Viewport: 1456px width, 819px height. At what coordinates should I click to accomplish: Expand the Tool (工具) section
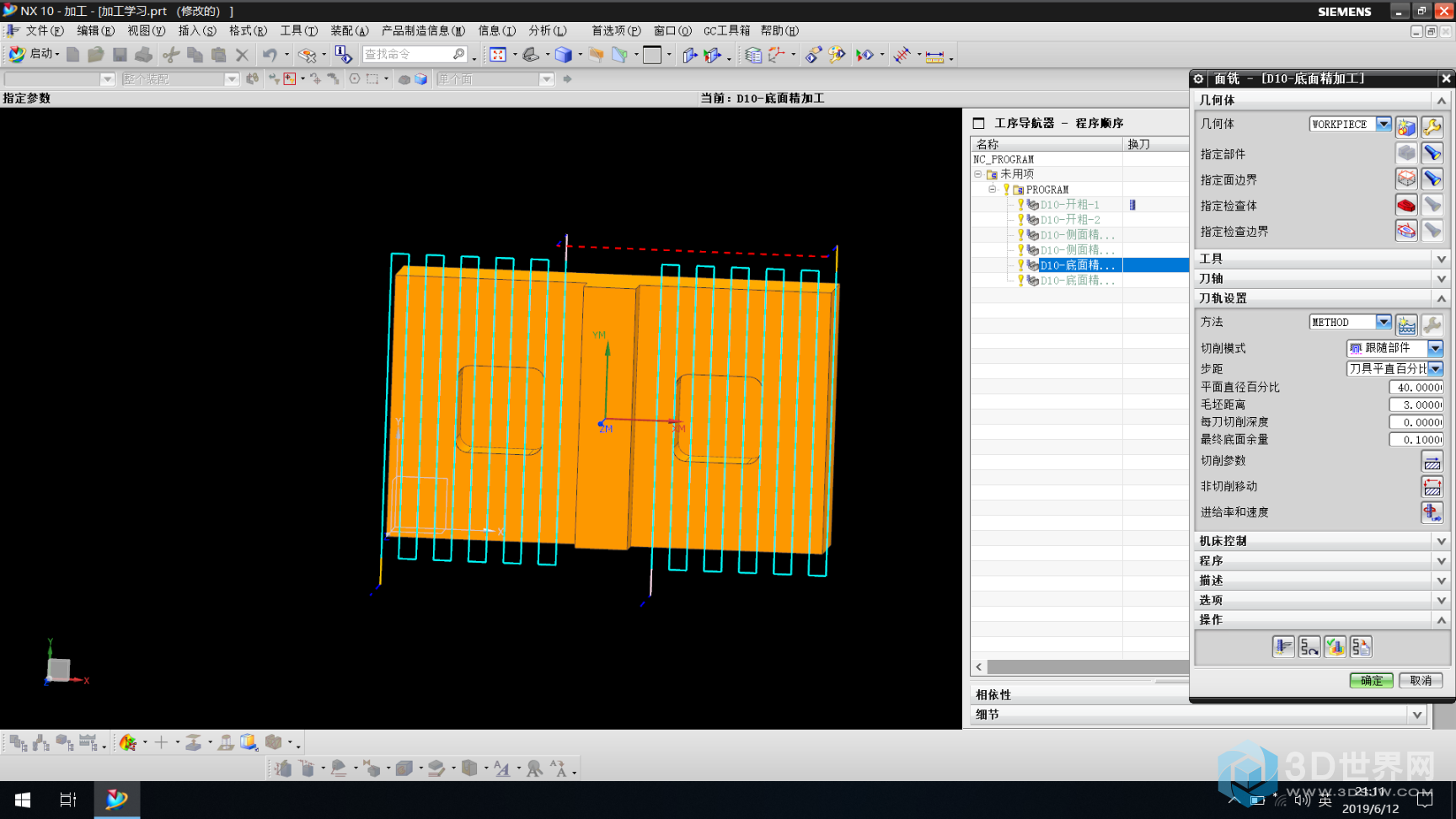point(1442,259)
